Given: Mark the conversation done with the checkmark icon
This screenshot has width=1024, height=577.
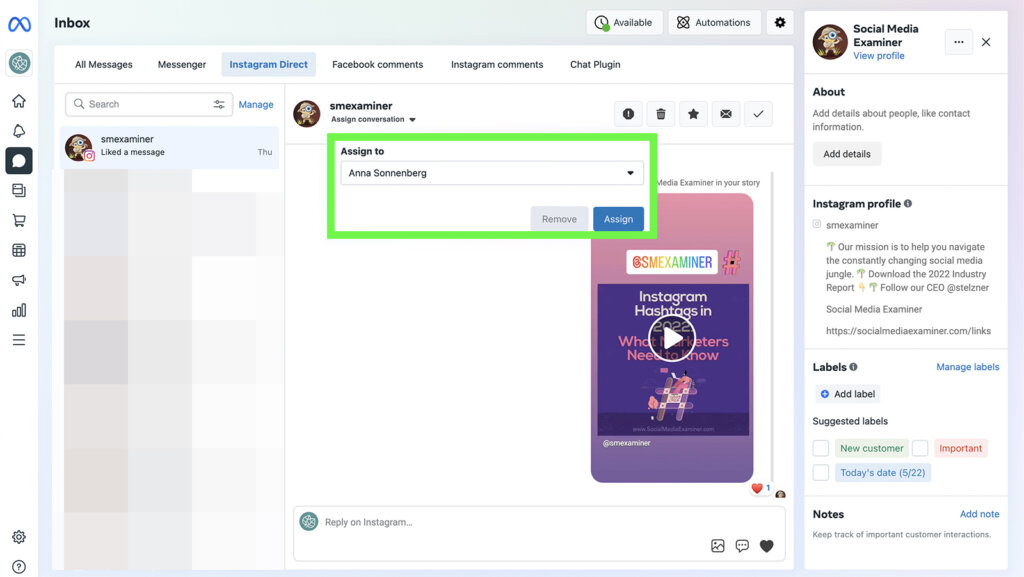Looking at the screenshot, I should 758,113.
